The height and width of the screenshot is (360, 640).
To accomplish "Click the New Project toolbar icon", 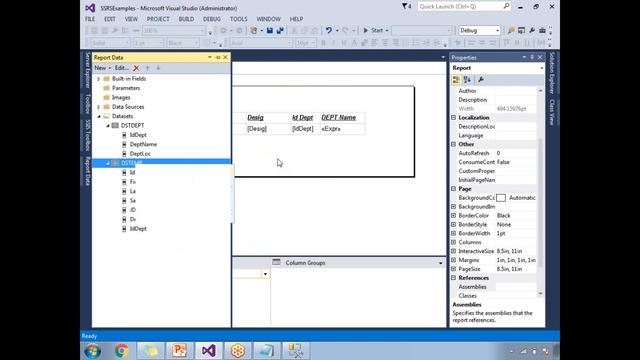I will point(254,31).
